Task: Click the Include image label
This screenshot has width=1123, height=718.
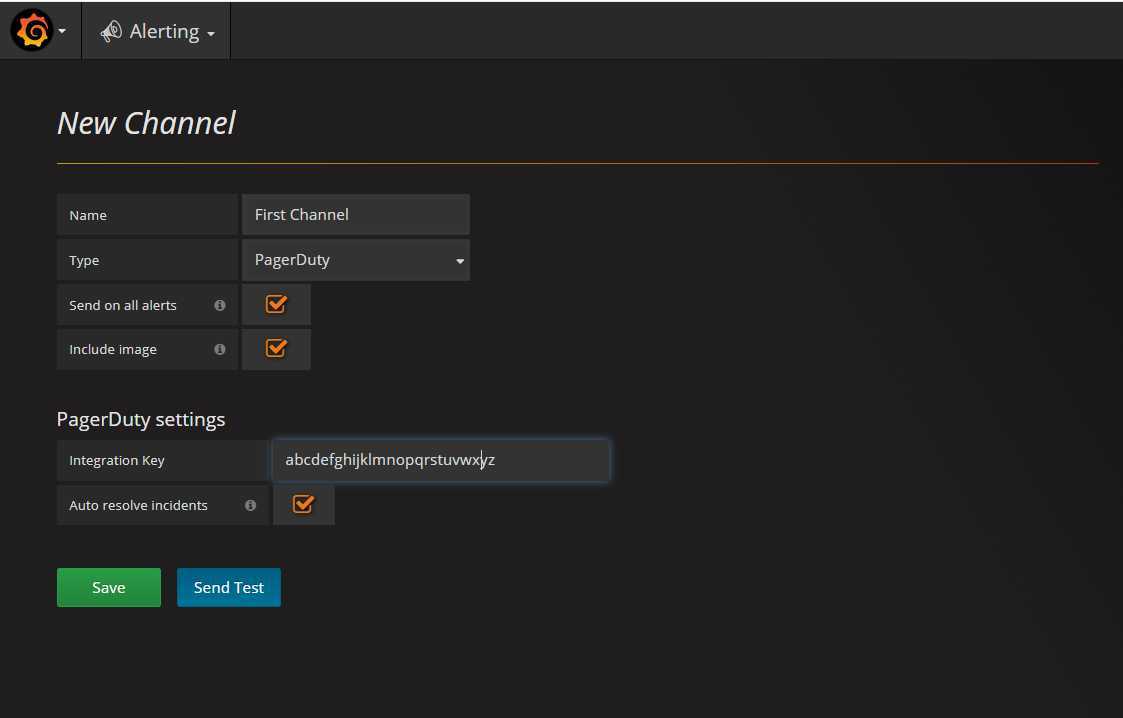Action: [112, 349]
